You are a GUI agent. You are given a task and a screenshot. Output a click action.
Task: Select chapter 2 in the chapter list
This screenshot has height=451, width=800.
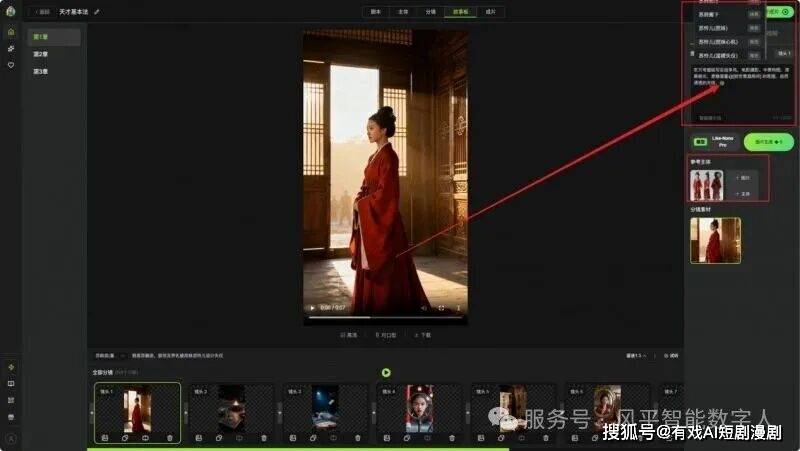41,54
